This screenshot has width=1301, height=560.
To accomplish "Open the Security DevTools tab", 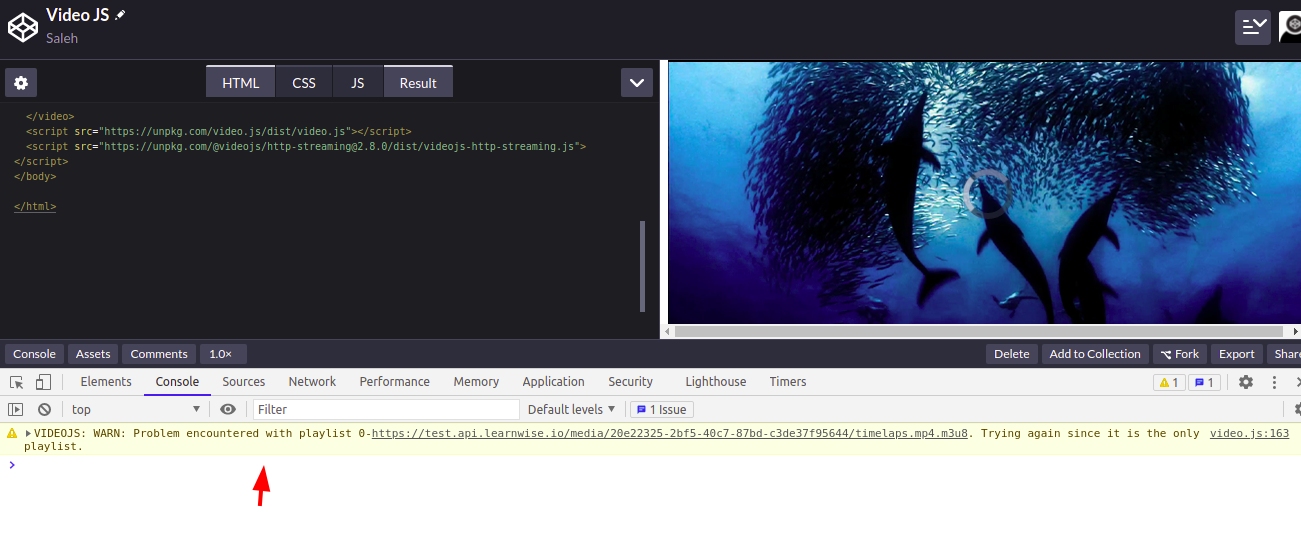I will click(x=630, y=382).
